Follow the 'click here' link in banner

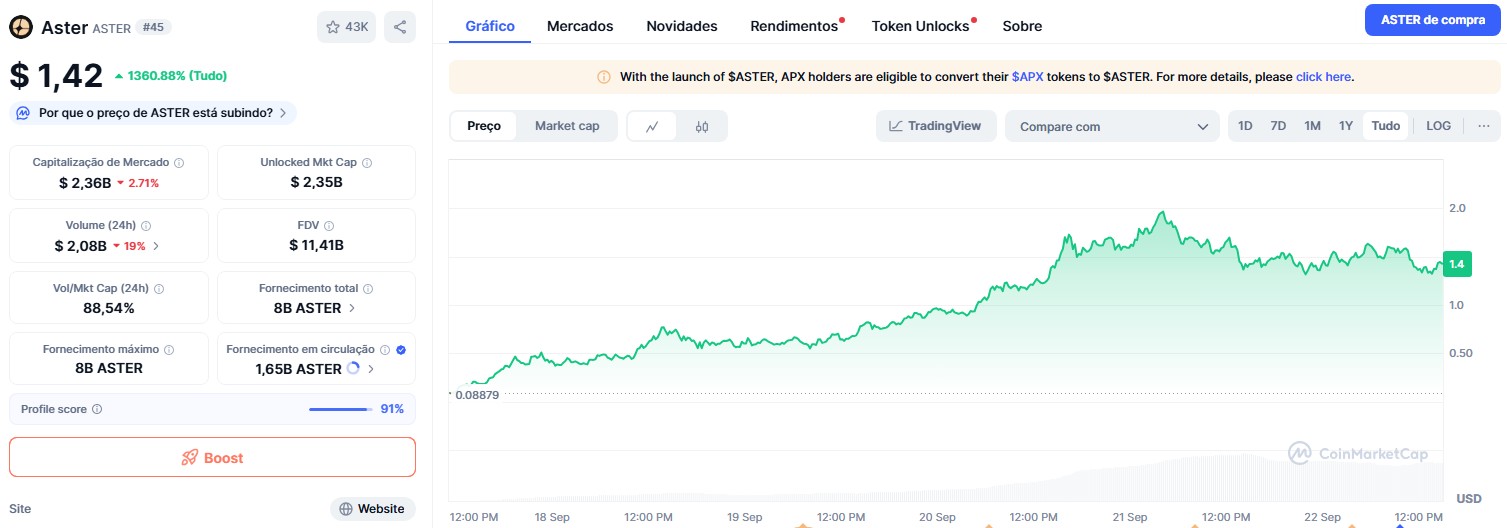pyautogui.click(x=1323, y=76)
